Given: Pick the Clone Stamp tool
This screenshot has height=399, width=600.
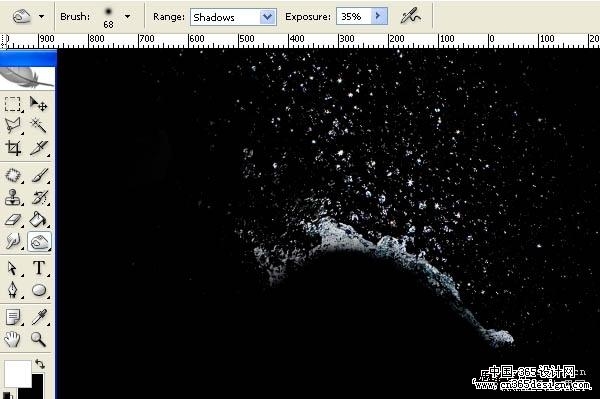Looking at the screenshot, I should click(x=13, y=197).
